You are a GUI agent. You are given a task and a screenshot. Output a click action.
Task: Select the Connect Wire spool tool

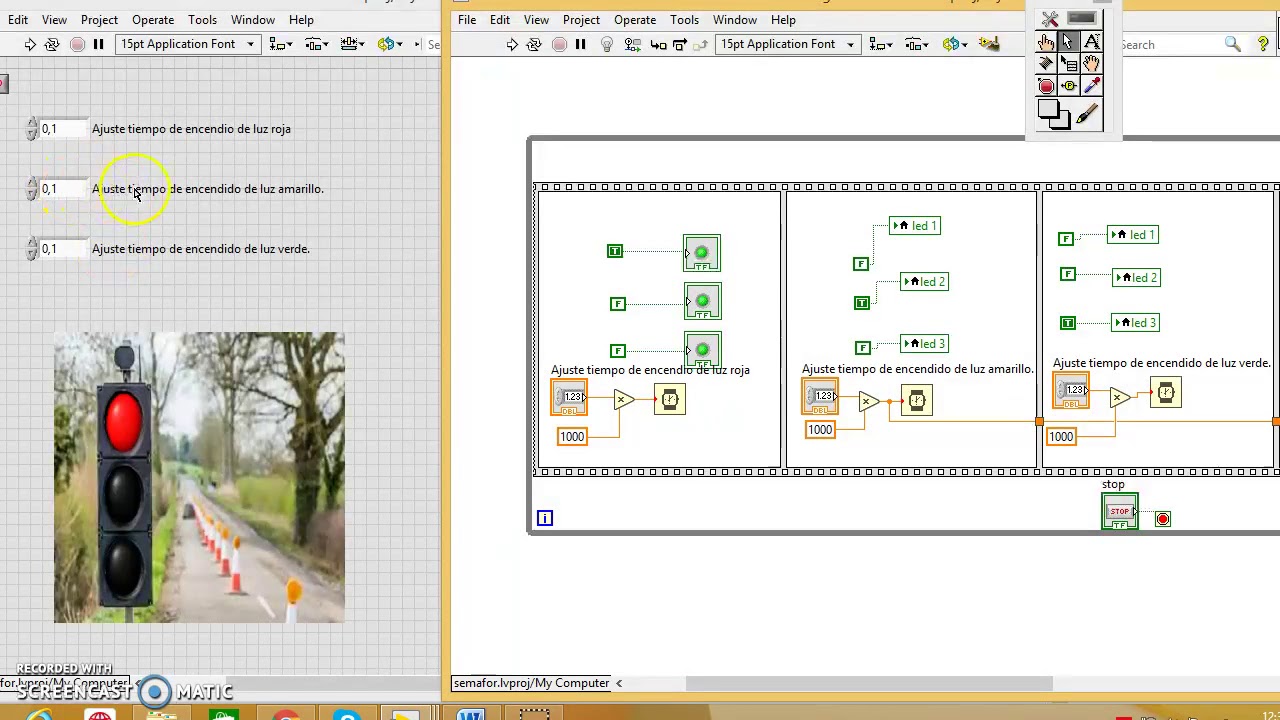1046,64
